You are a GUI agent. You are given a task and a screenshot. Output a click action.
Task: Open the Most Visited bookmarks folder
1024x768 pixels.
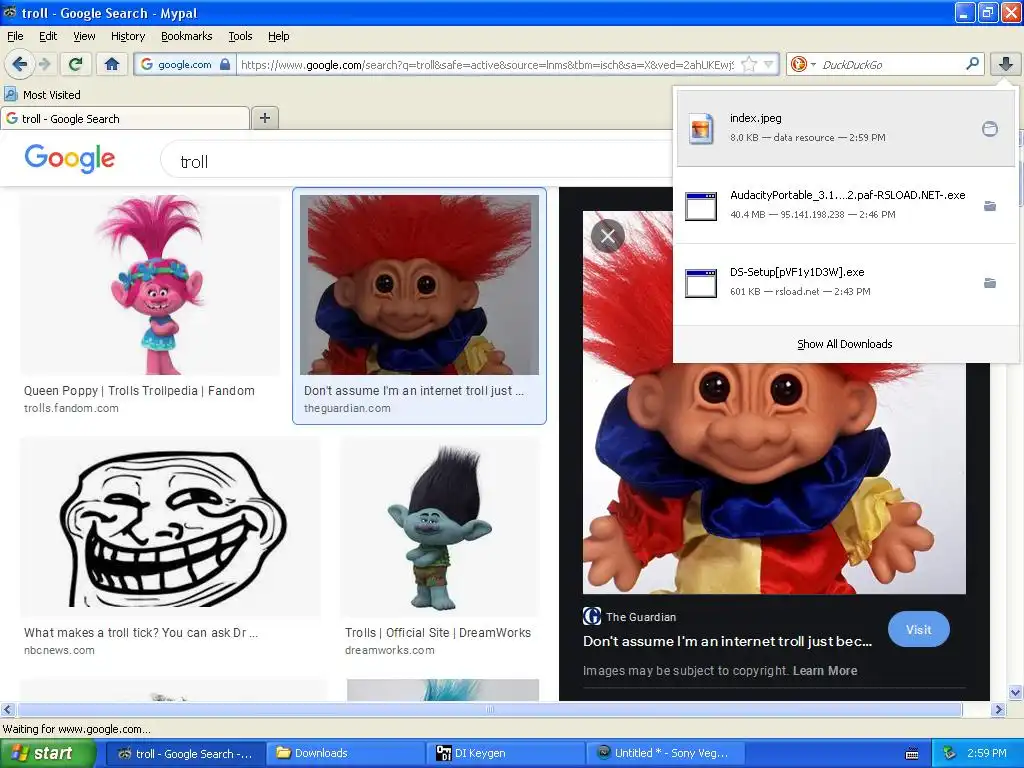43,95
